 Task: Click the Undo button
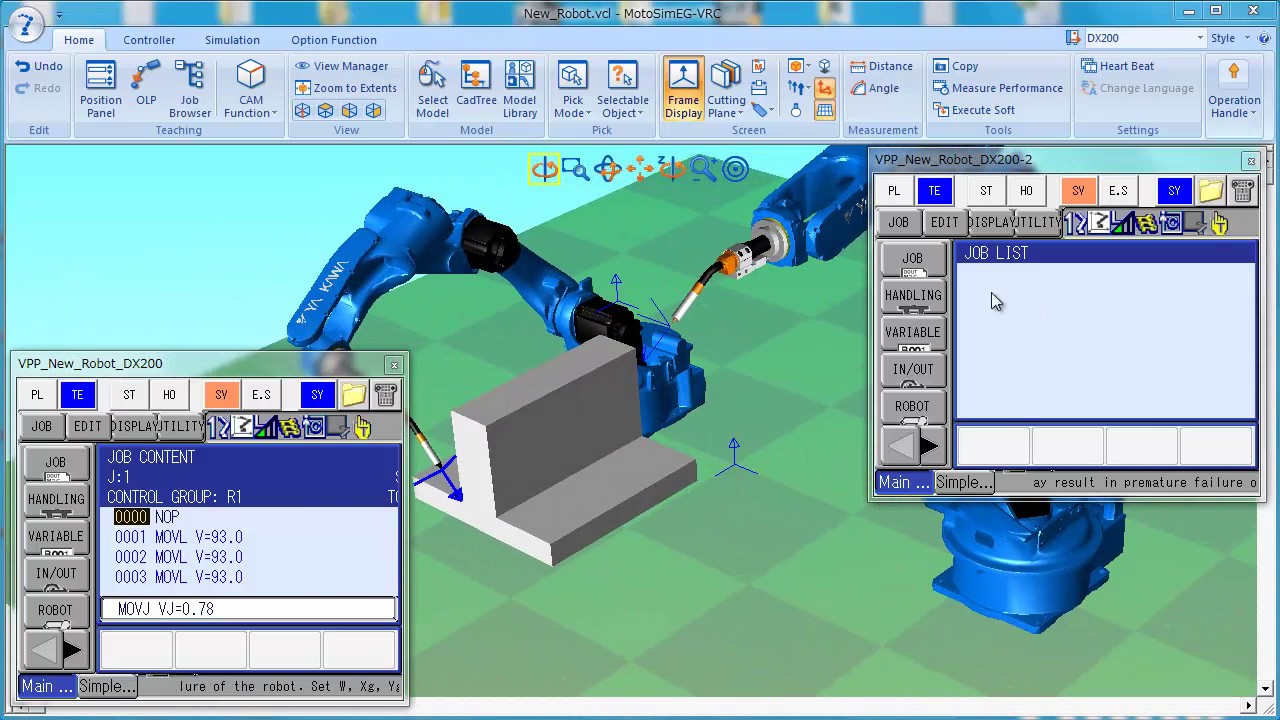tap(39, 66)
